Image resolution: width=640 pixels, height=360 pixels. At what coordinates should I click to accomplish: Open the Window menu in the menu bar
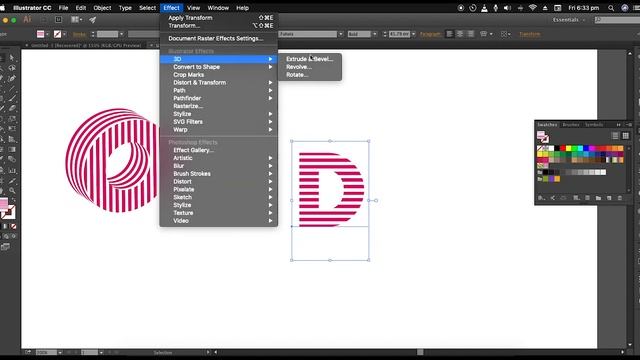pos(218,8)
